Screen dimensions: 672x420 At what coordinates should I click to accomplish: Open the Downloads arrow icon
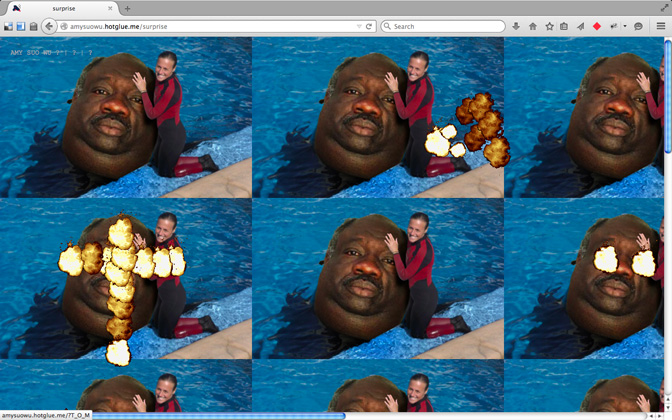(516, 27)
